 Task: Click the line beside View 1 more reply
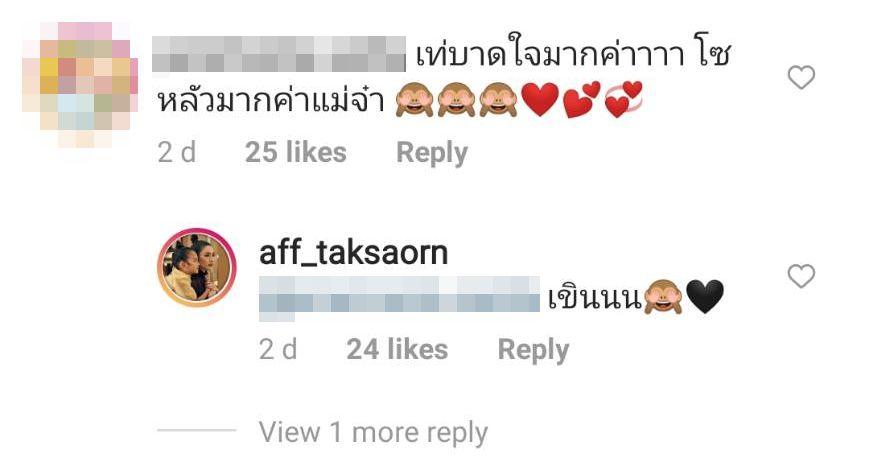pyautogui.click(x=197, y=430)
